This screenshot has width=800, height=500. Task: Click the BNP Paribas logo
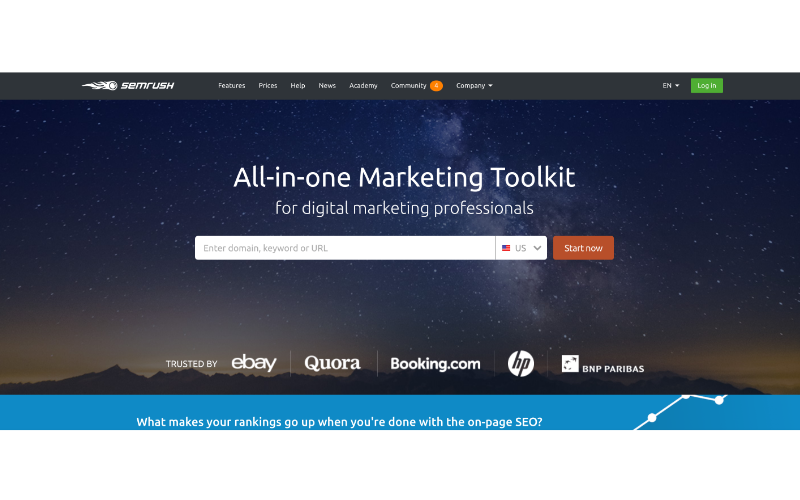603,364
